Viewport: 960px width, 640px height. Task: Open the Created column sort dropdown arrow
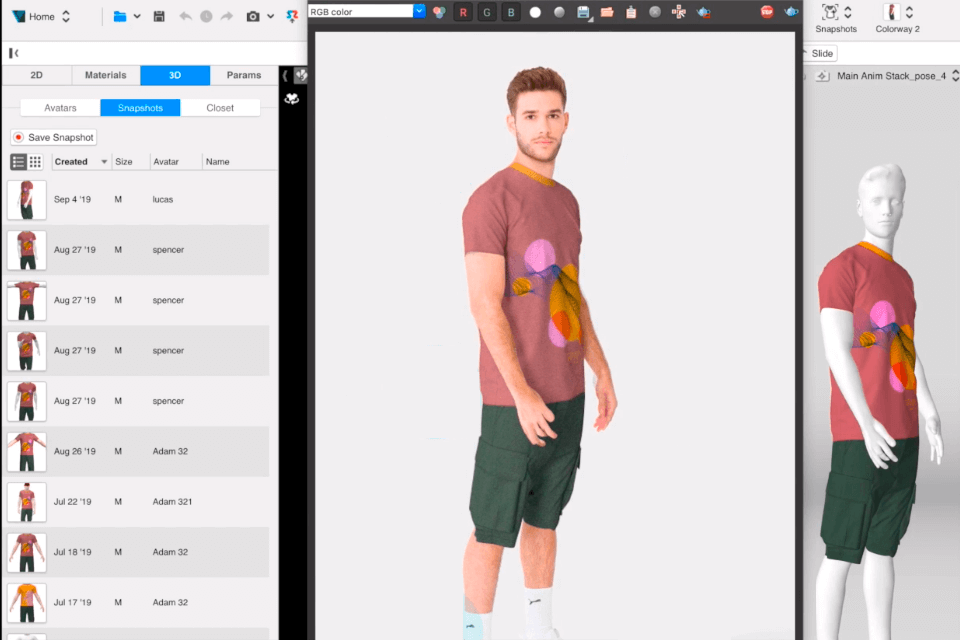click(x=104, y=162)
